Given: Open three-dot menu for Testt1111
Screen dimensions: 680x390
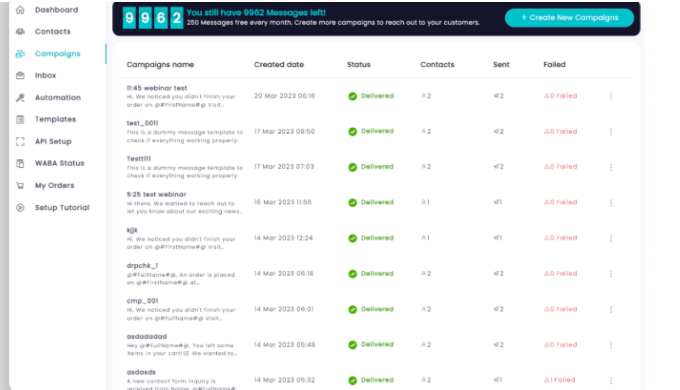Looking at the screenshot, I should pyautogui.click(x=611, y=167).
